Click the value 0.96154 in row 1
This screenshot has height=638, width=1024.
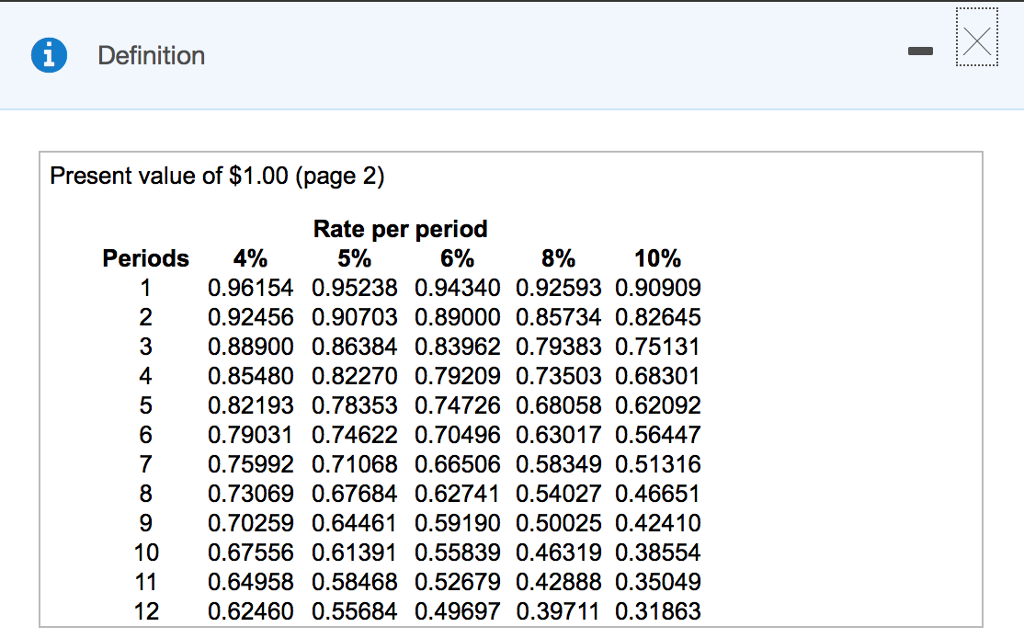coord(250,287)
